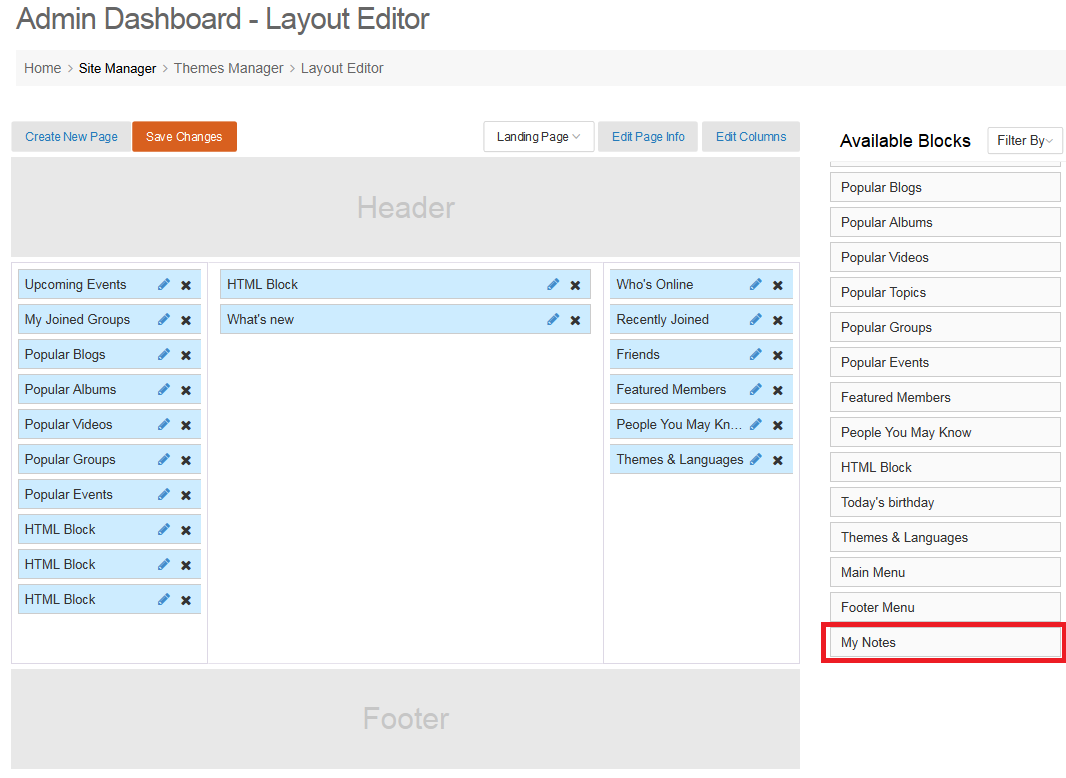
Task: Delete the Who's Online block
Action: [778, 285]
